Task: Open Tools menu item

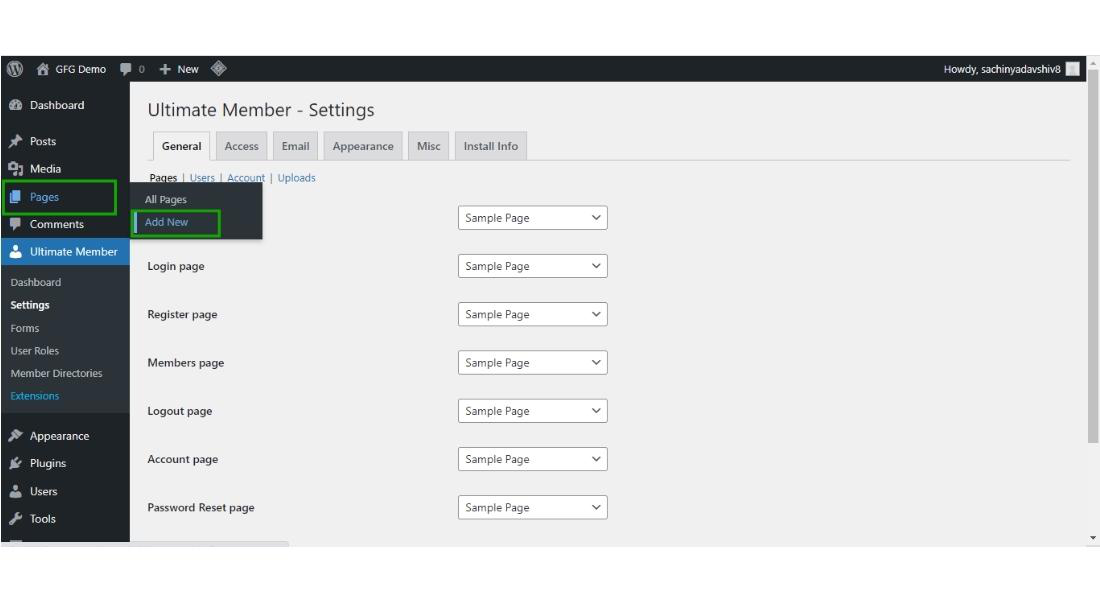Action: pyautogui.click(x=42, y=519)
